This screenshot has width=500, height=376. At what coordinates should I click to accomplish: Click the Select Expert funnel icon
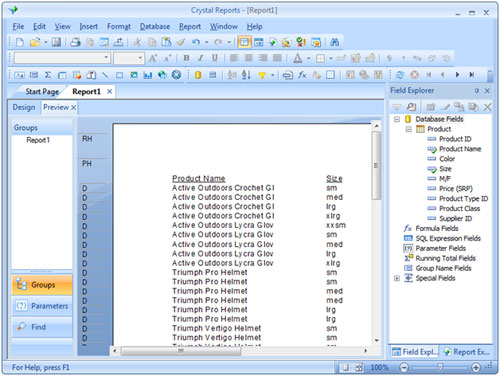(x=262, y=75)
